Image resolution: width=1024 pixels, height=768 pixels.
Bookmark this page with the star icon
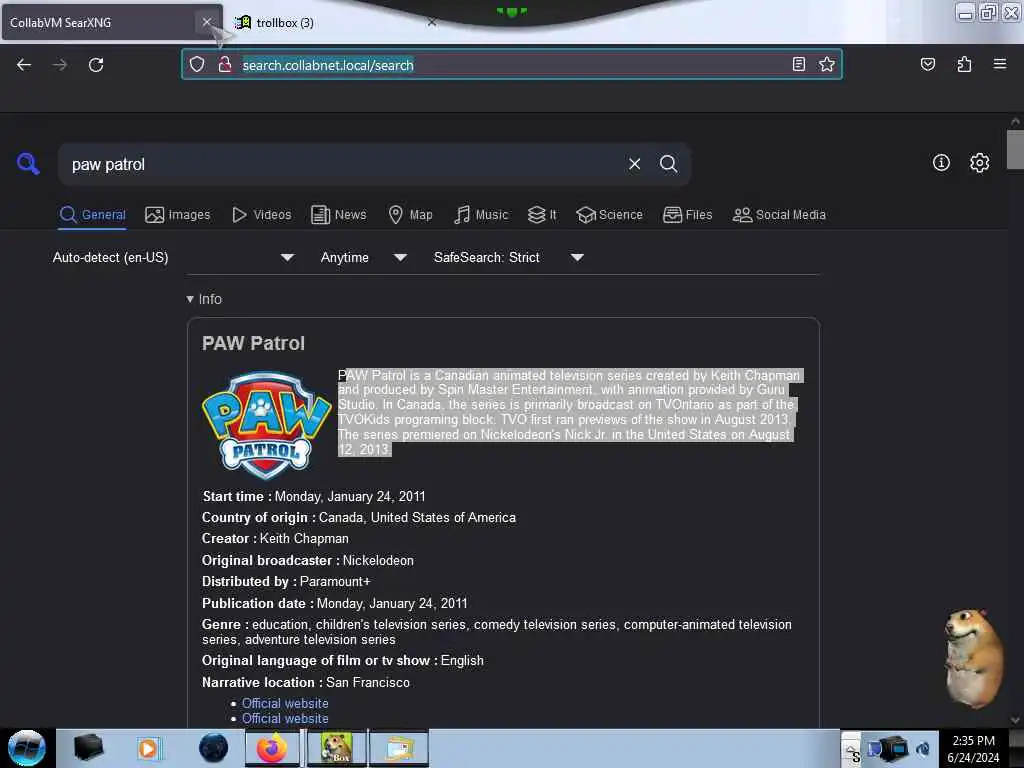point(827,64)
